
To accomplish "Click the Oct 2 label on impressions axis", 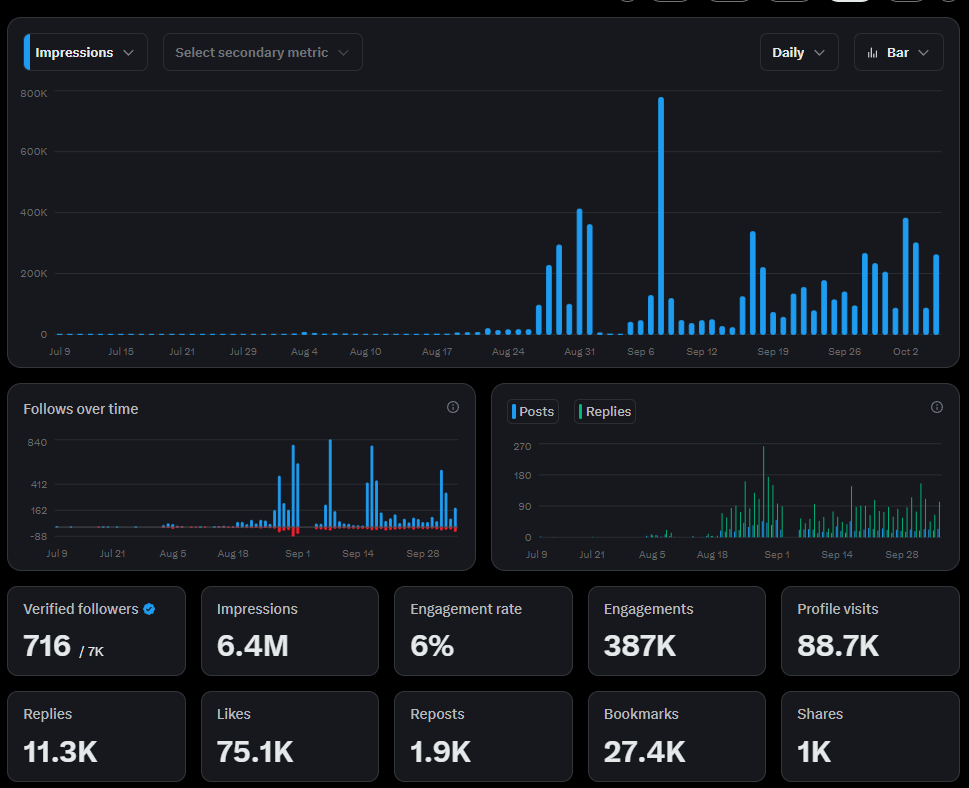I will click(905, 352).
